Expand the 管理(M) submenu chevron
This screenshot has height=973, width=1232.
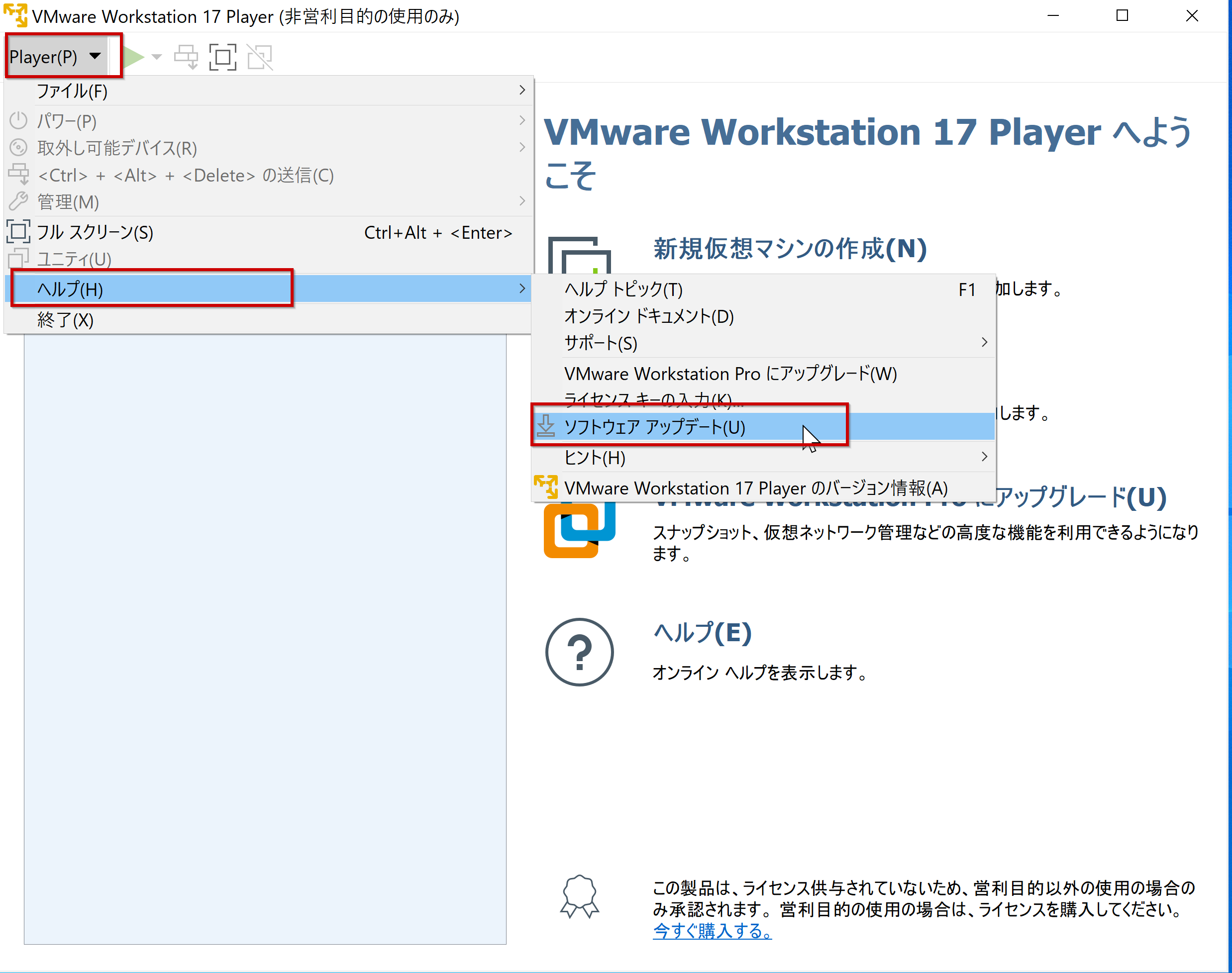point(522,200)
